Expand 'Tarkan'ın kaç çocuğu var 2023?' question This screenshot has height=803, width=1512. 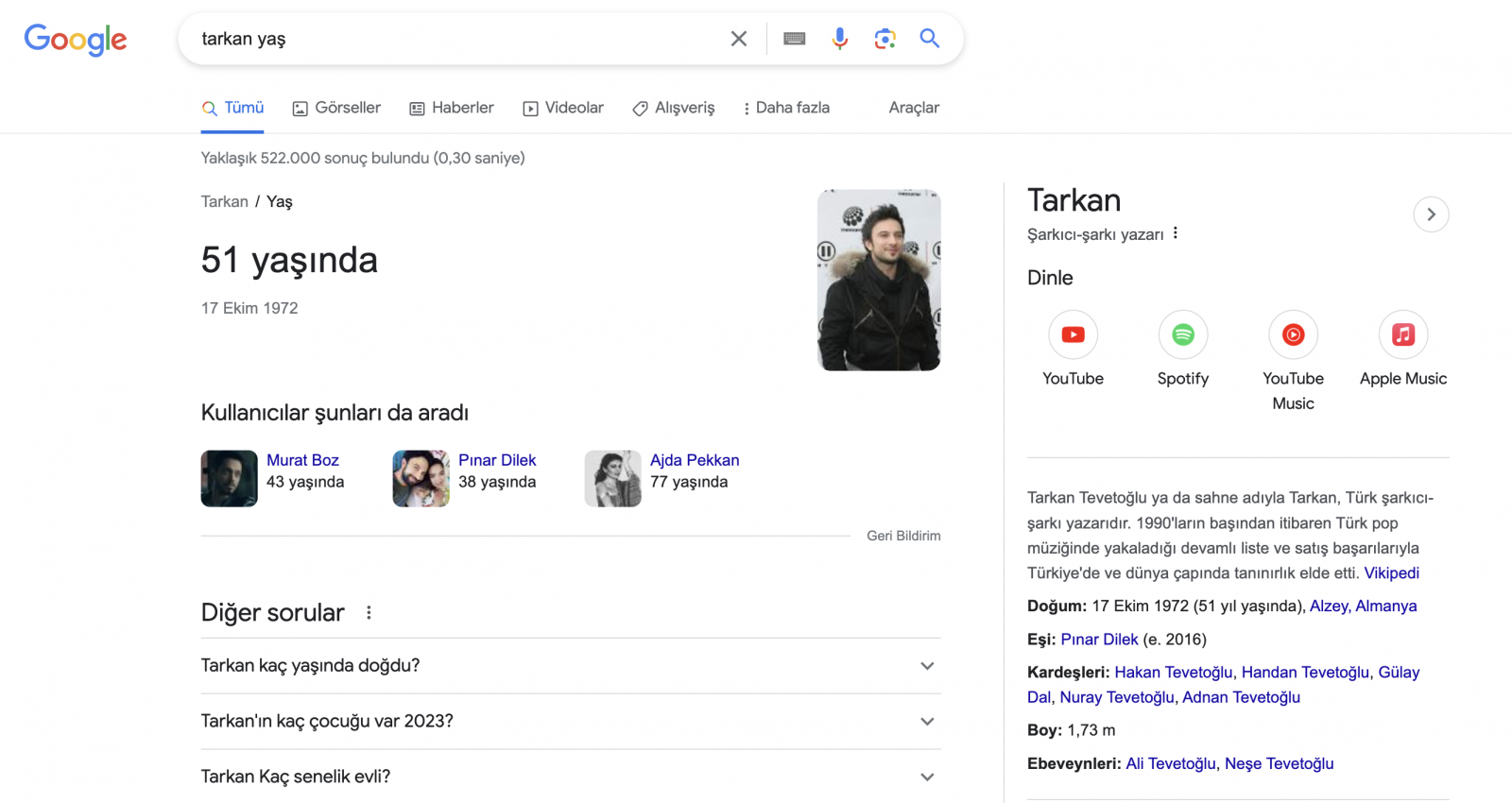coord(571,722)
